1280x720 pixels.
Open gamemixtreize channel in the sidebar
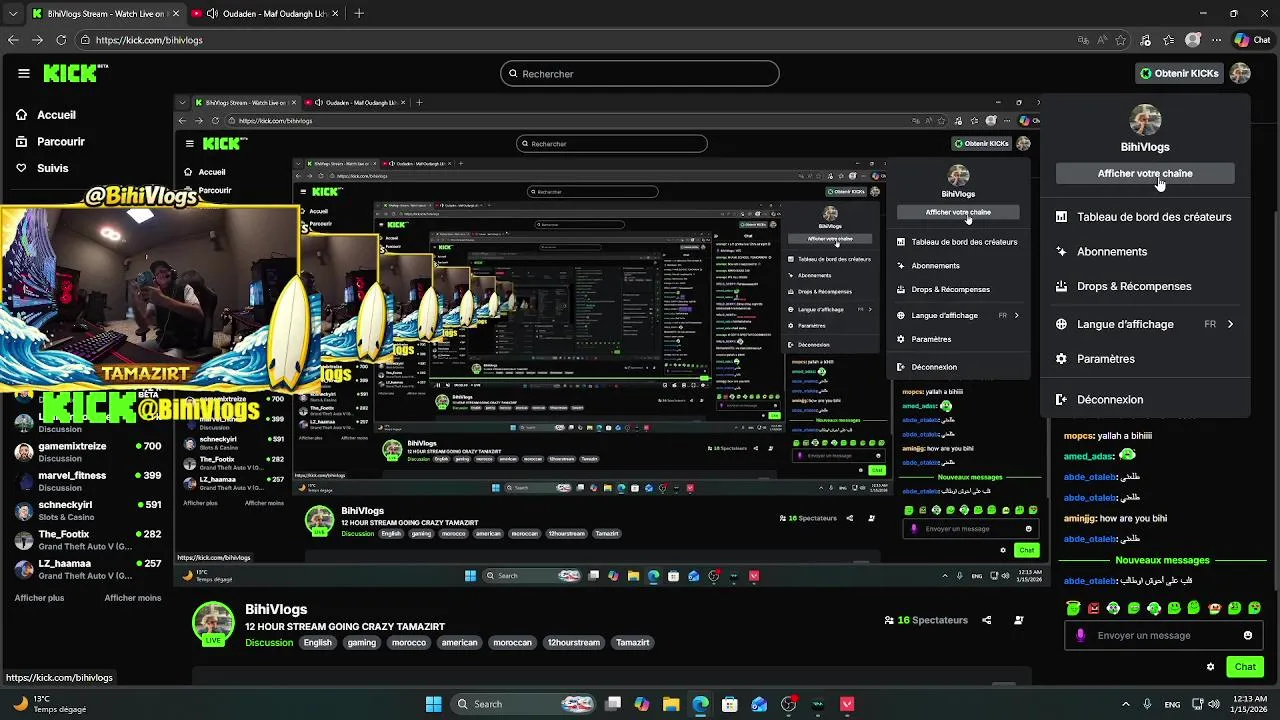pos(88,452)
